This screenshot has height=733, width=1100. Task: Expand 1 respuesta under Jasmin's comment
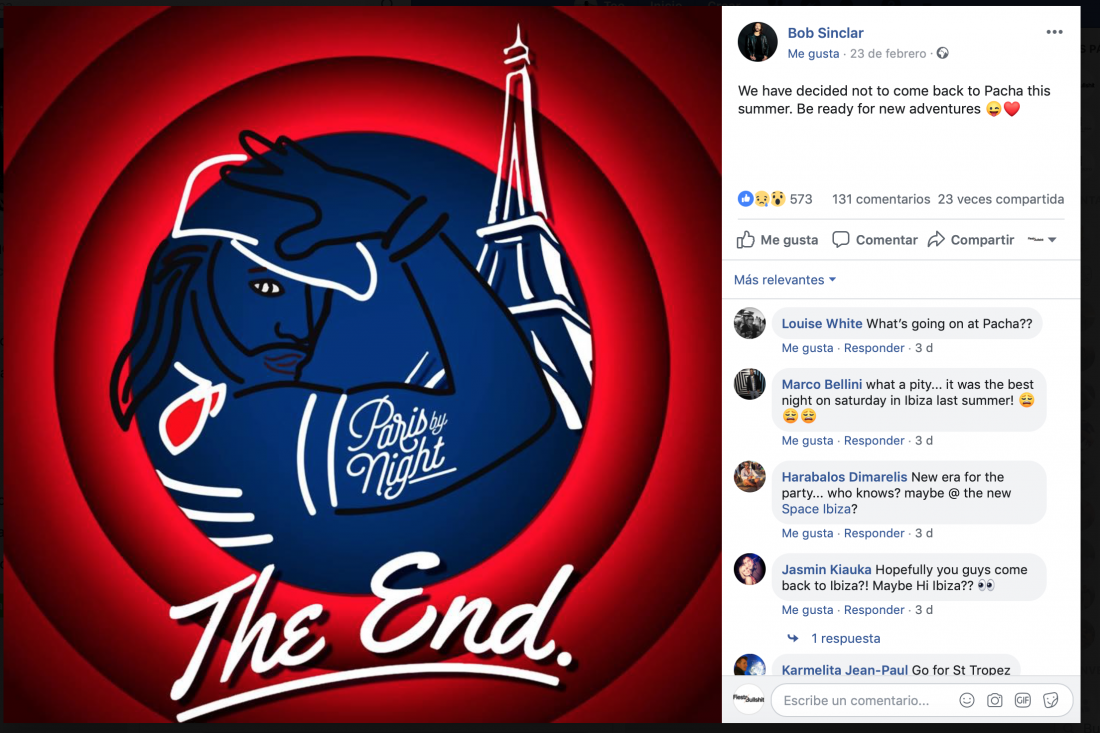845,638
